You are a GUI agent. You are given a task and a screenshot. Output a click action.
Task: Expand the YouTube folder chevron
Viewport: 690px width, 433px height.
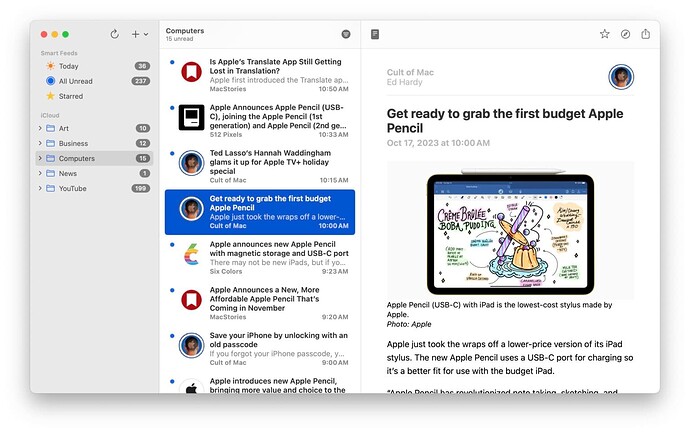[40, 188]
